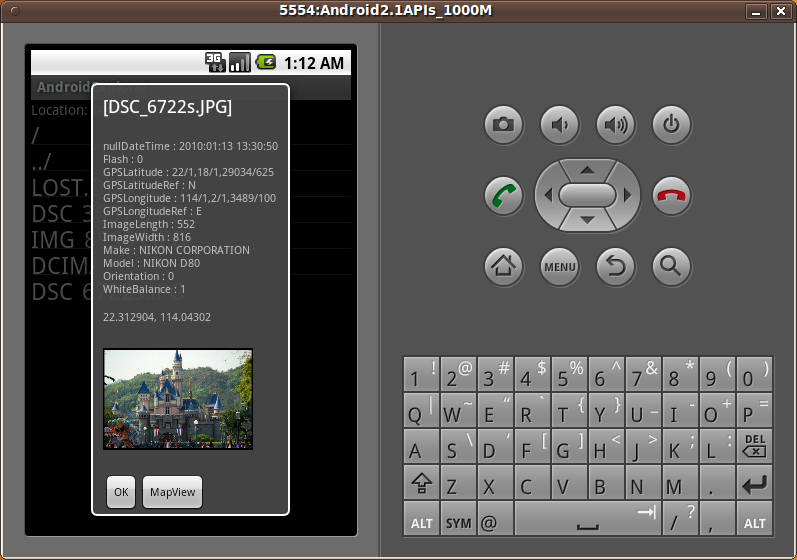The width and height of the screenshot is (797, 560).
Task: Click the R key
Action: click(532, 410)
